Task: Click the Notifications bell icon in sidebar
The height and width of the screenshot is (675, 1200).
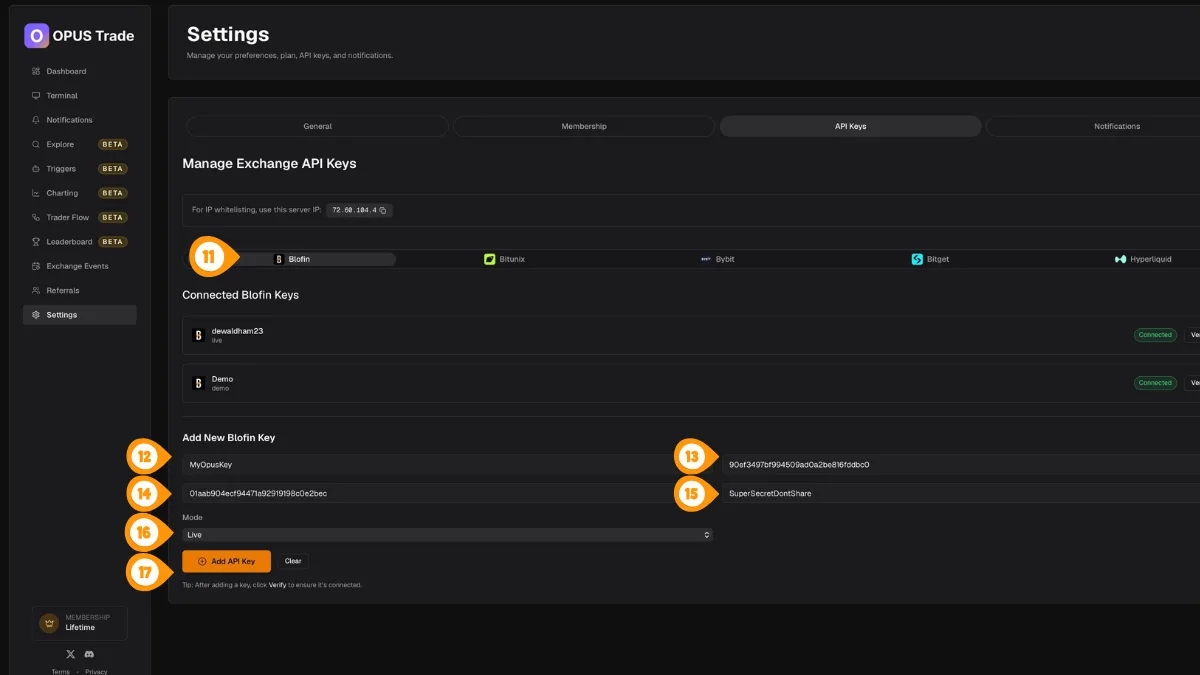Action: 36,120
